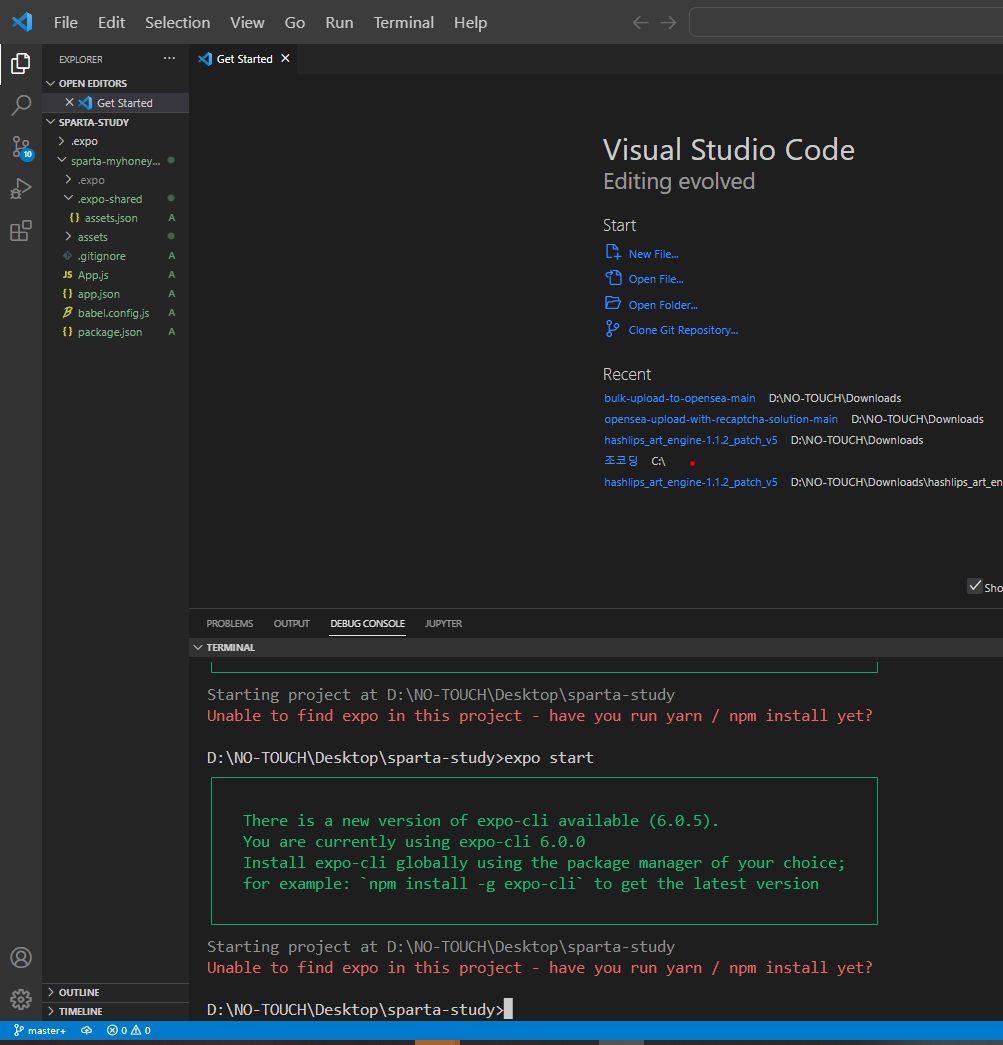The width and height of the screenshot is (1003, 1045).
Task: Open the Manage gear icon
Action: pos(21,999)
